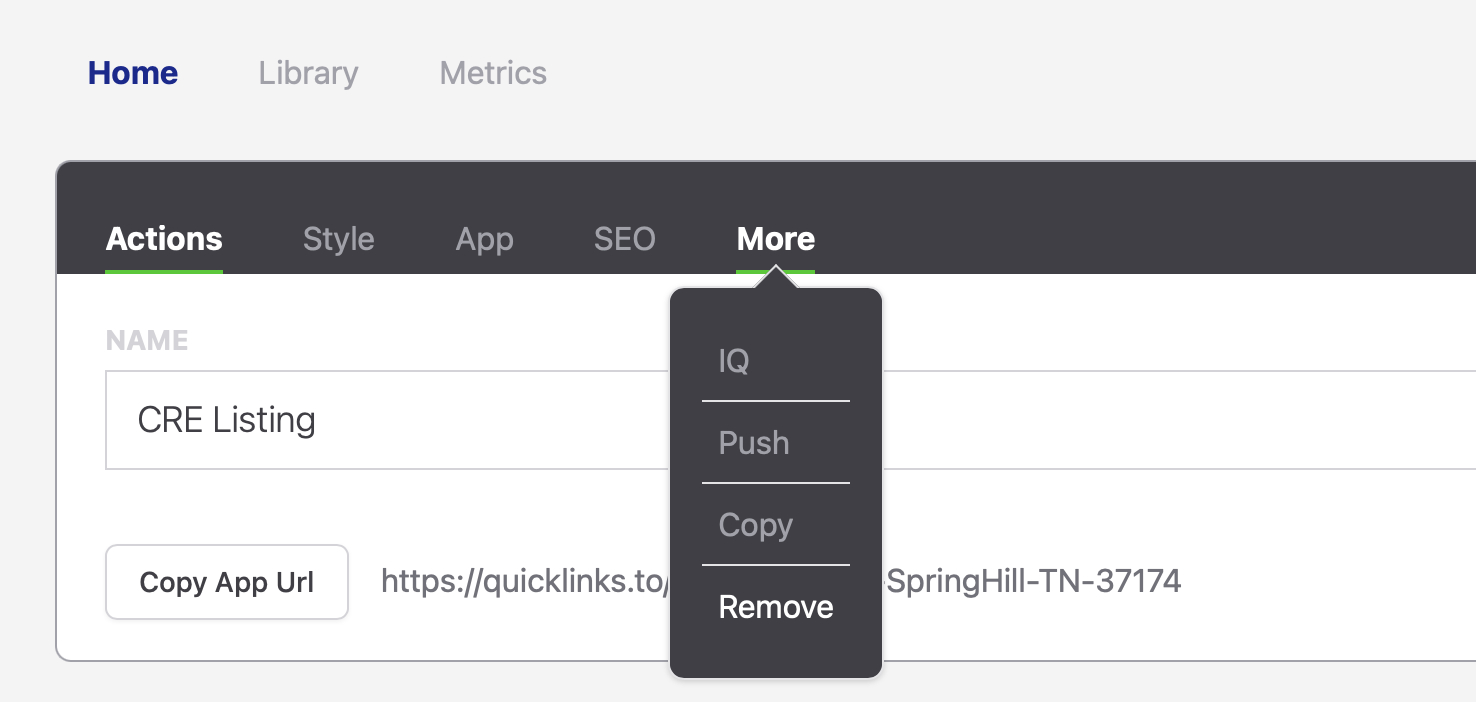The height and width of the screenshot is (702, 1476).
Task: Choose IQ from the More menu
Action: (734, 360)
